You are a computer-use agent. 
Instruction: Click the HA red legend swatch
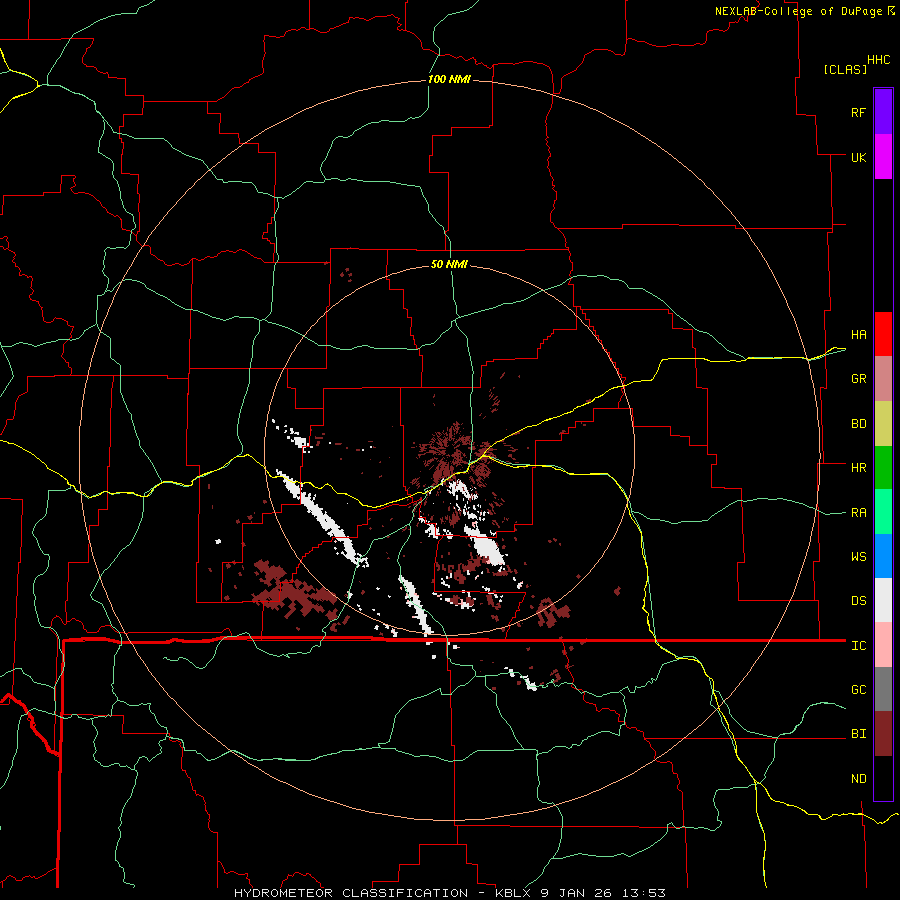click(883, 334)
